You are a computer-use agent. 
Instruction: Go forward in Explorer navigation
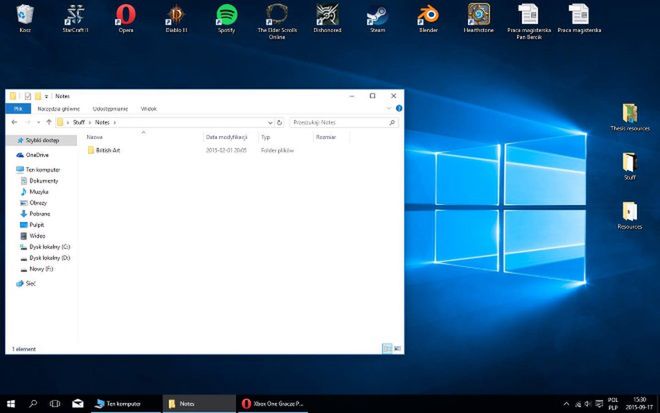click(x=27, y=123)
